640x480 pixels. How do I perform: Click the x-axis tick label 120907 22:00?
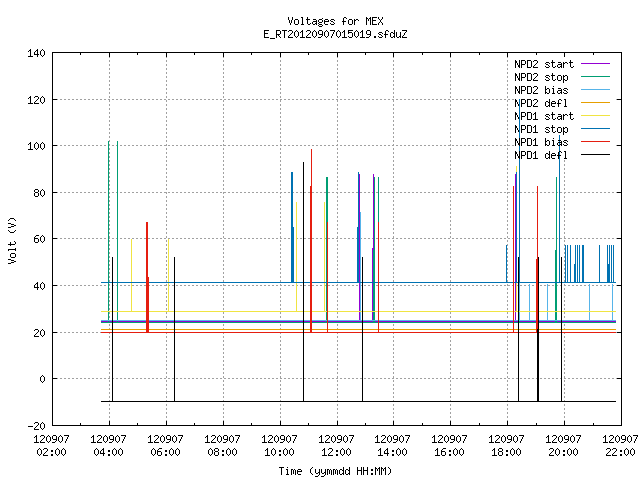coord(620,446)
